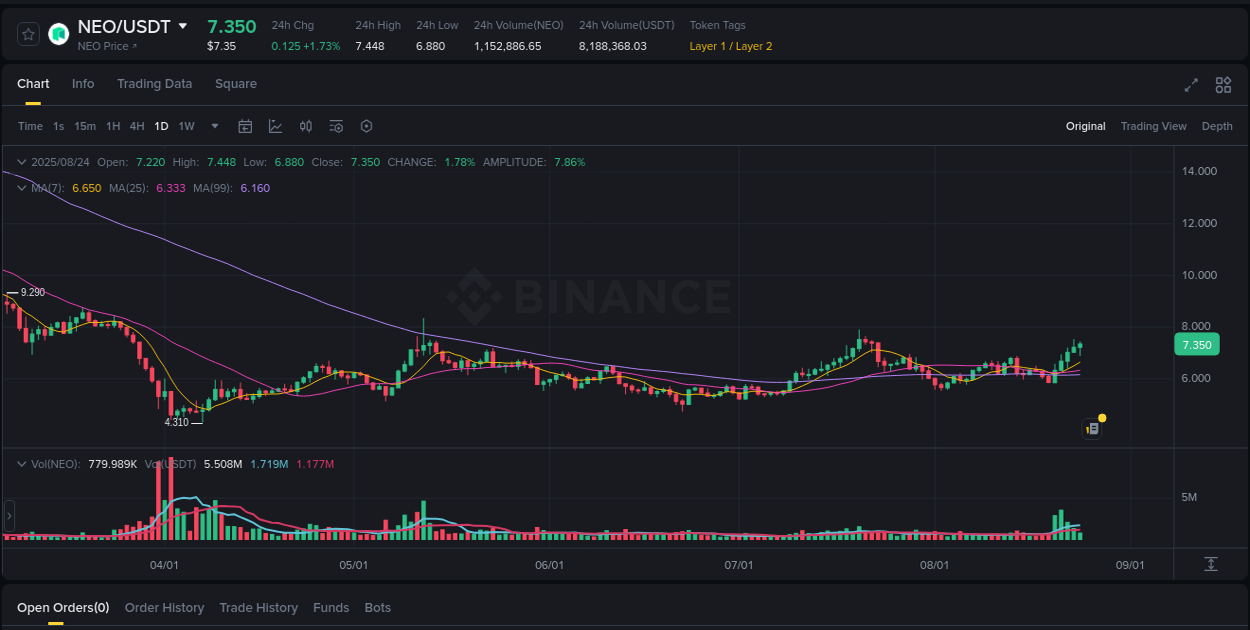The height and width of the screenshot is (630, 1250).
Task: Expand the chart to fullscreen
Action: pos(1191,85)
